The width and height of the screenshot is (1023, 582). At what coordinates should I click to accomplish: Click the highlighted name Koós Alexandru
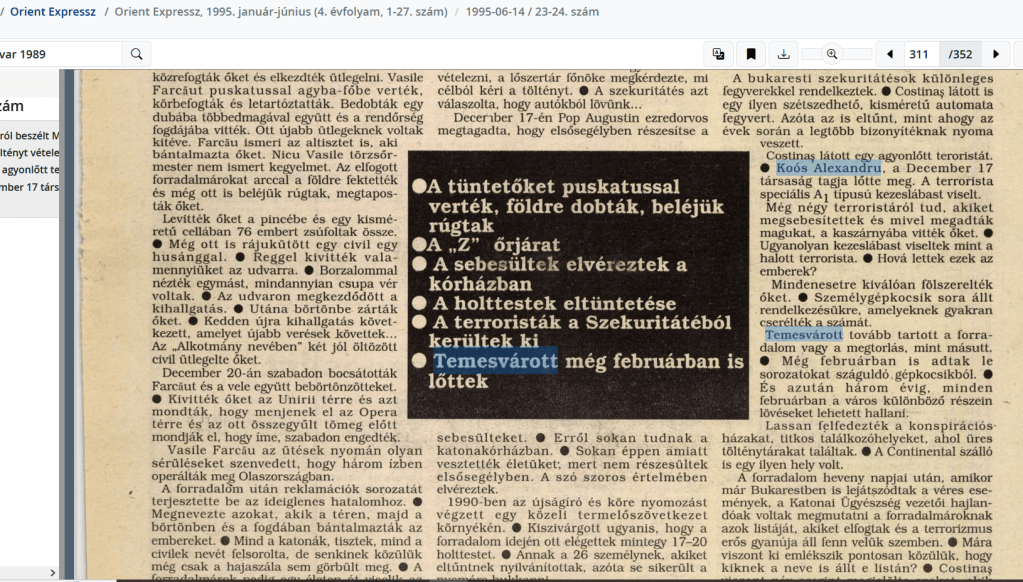828,169
